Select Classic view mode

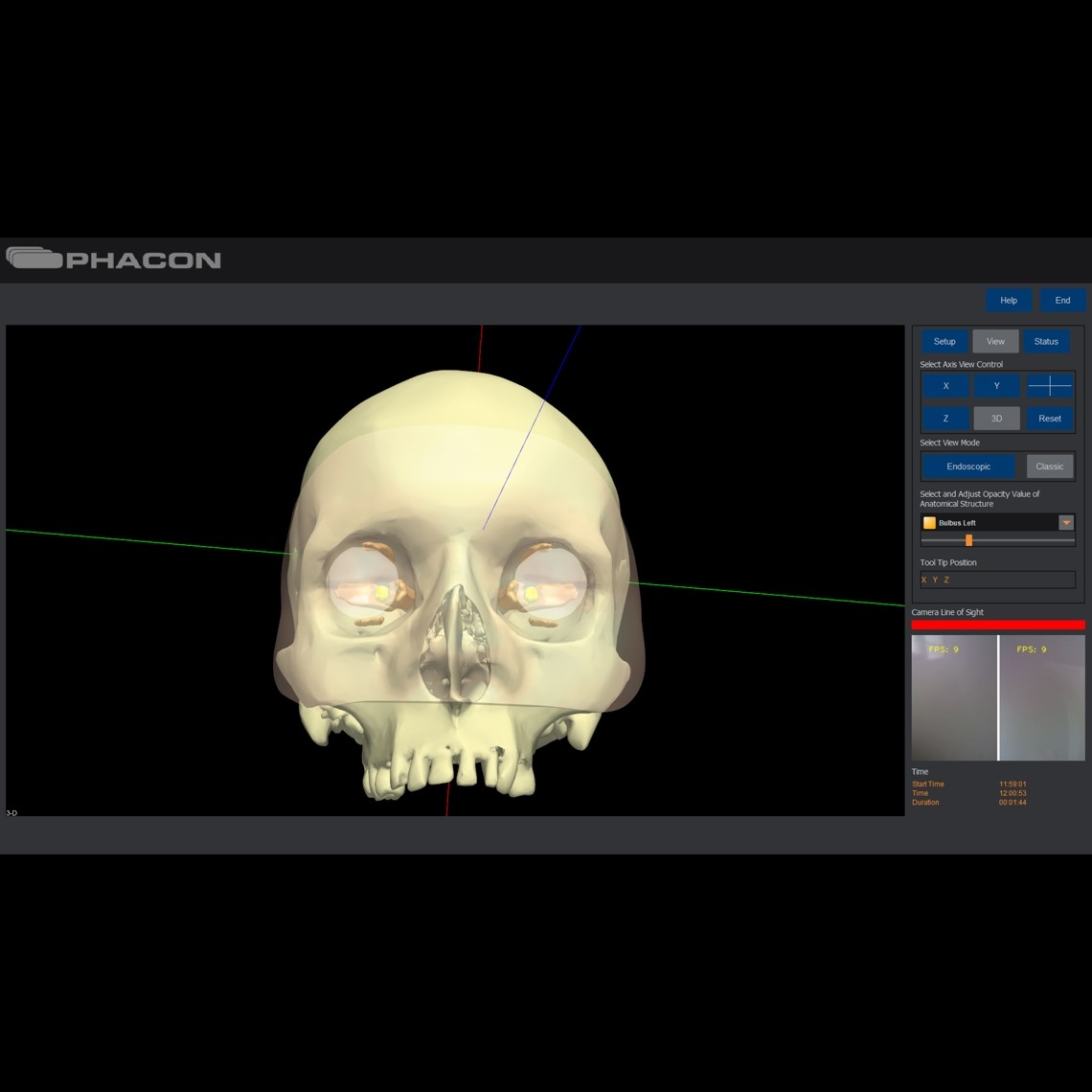[1049, 466]
